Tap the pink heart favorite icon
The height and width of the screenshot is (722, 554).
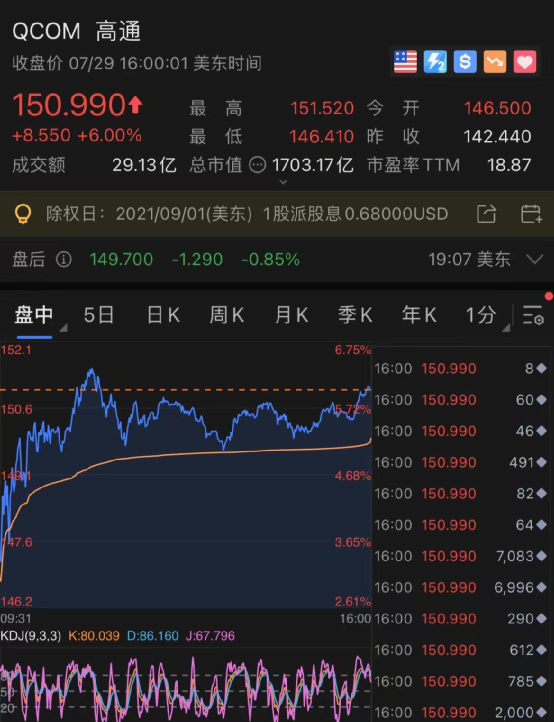pos(525,62)
